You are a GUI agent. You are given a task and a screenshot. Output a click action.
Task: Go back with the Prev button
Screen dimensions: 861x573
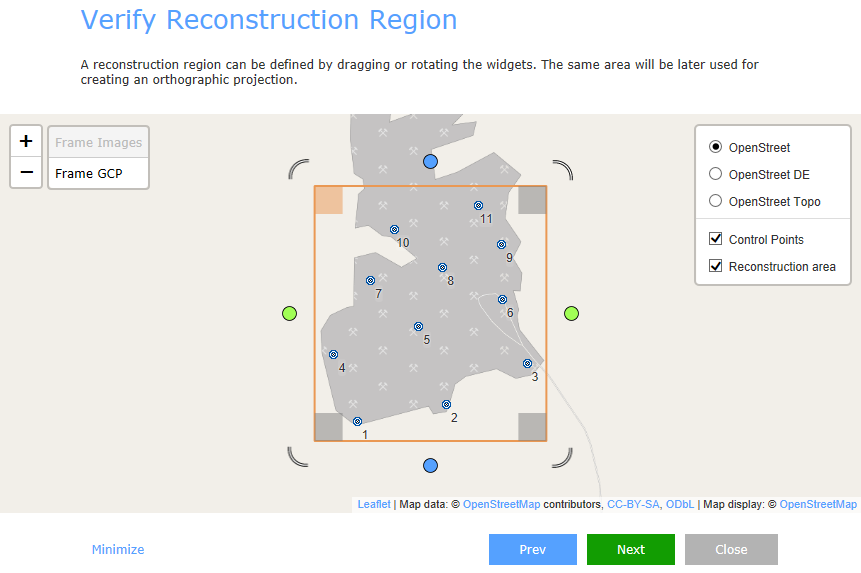pos(532,549)
